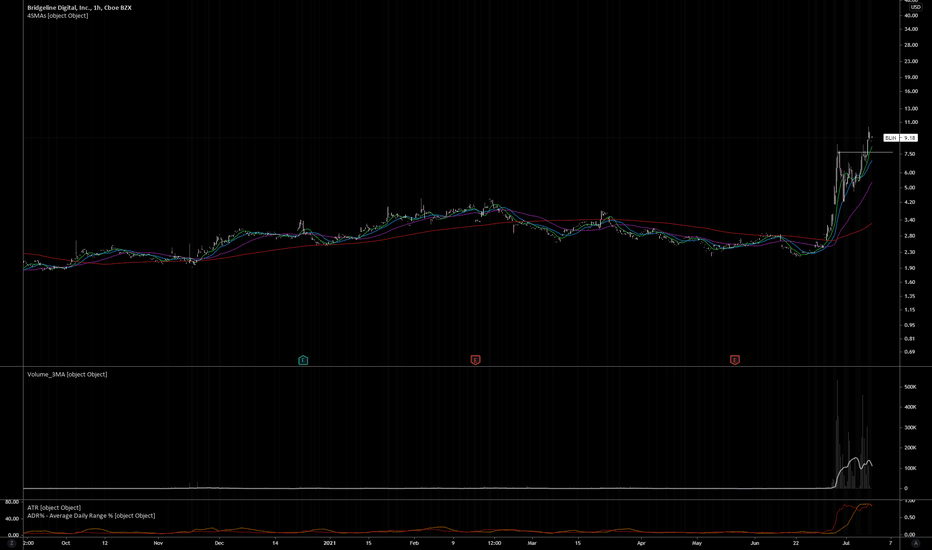Viewport: 932px width, 550px height.
Task: Click the Feb label on time axis
Action: [x=414, y=543]
